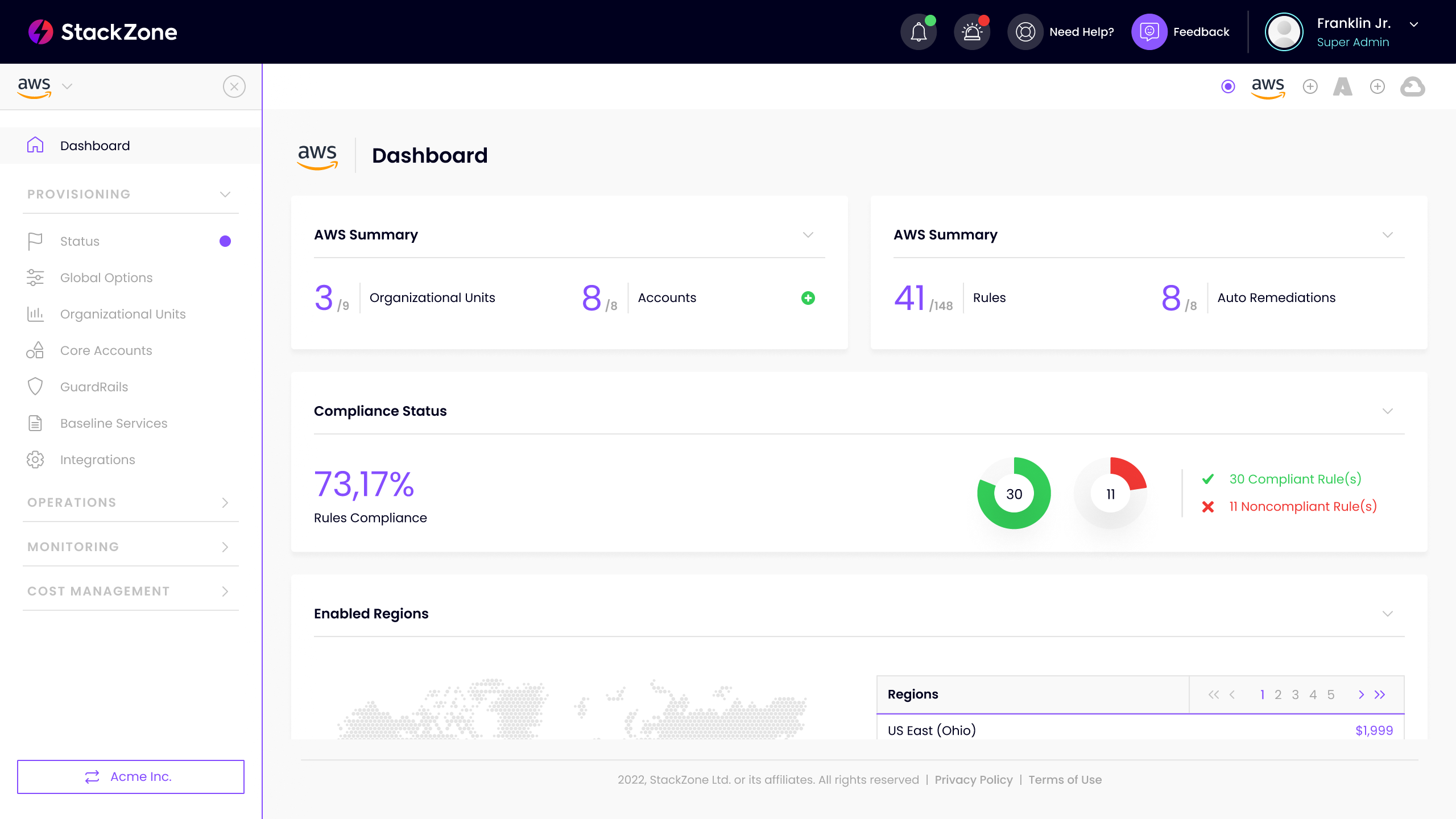Click the green compliant checkmark icon
1456x819 pixels.
click(x=1208, y=479)
